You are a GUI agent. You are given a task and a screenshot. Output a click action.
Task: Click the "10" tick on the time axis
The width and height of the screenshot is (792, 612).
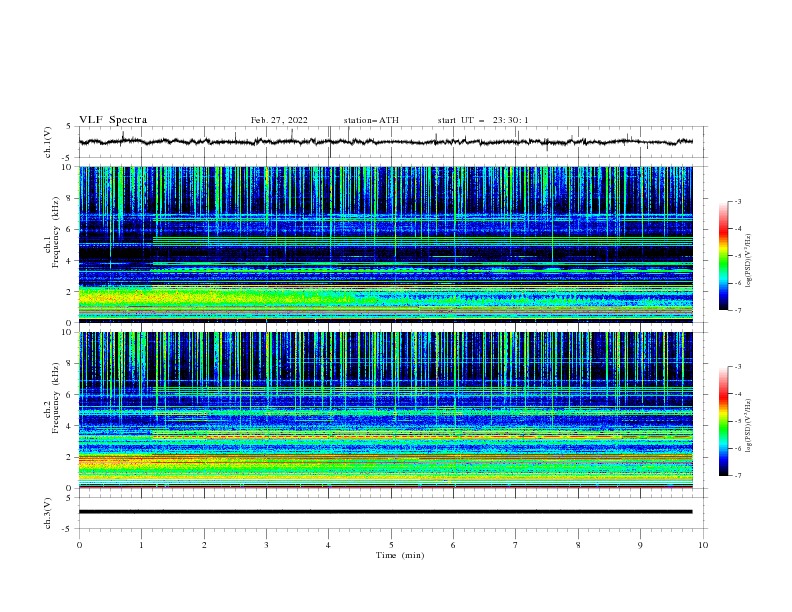pyautogui.click(x=703, y=545)
